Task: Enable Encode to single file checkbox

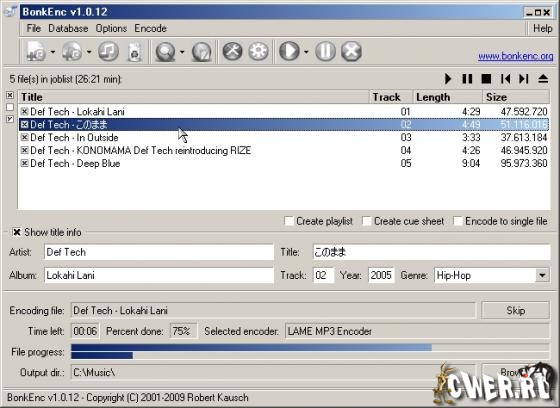Action: (458, 221)
